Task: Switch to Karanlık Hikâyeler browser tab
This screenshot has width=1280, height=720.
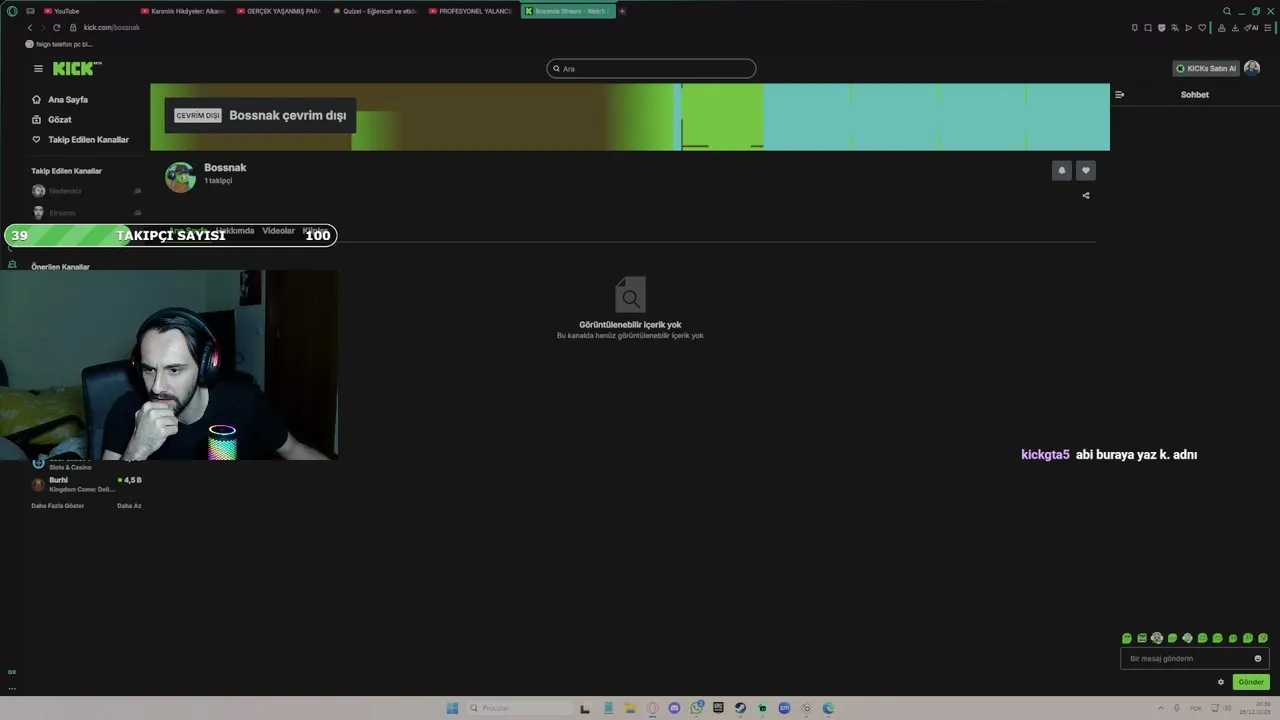Action: coord(183,11)
